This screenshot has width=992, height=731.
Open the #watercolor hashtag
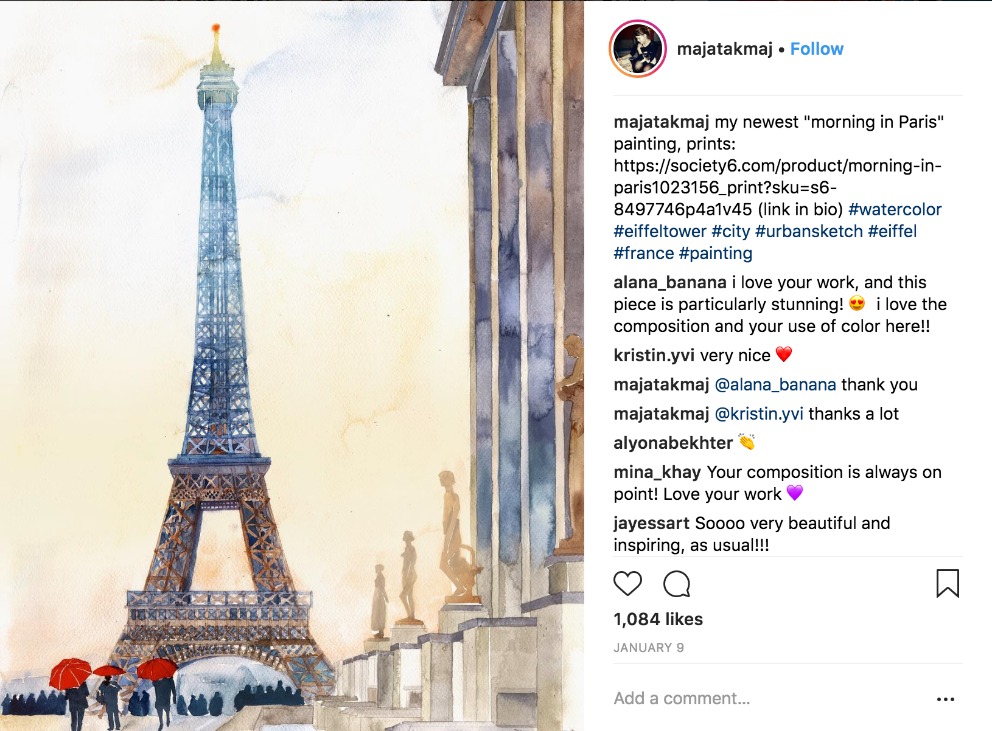[x=895, y=209]
